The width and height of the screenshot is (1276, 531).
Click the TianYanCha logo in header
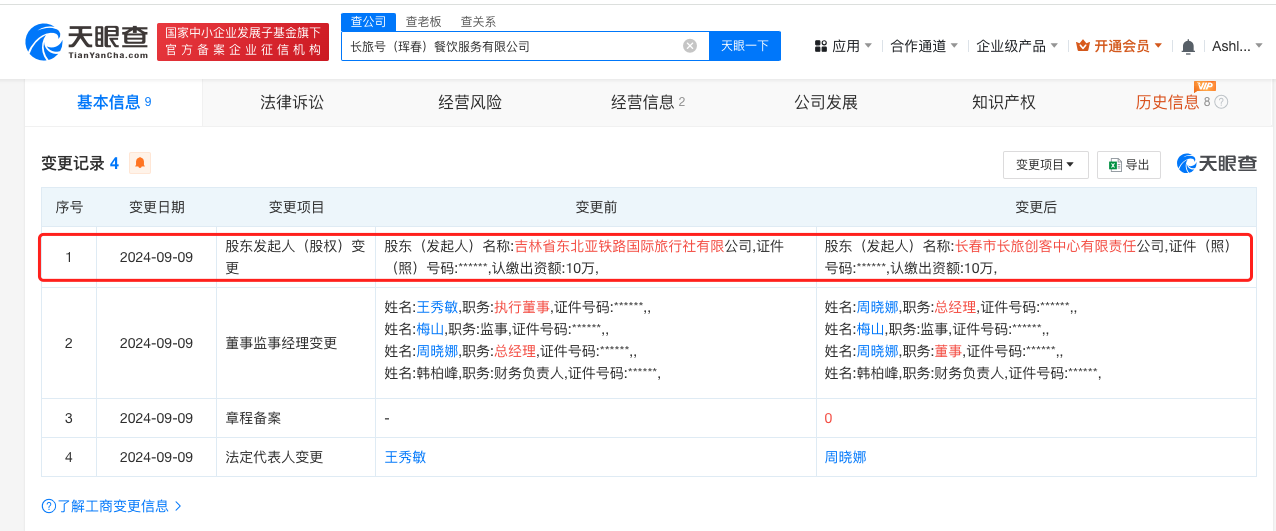(86, 42)
